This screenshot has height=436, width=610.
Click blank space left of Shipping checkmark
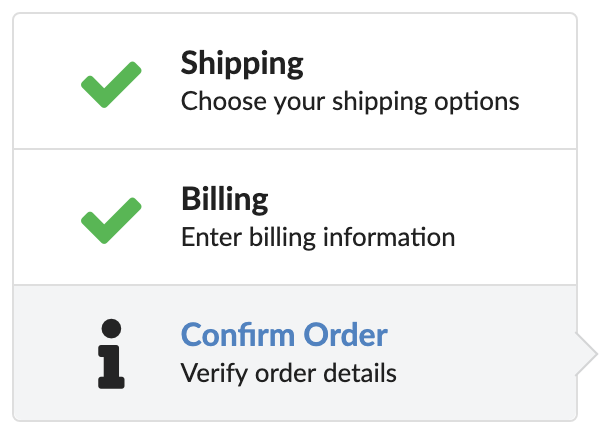(x=47, y=82)
